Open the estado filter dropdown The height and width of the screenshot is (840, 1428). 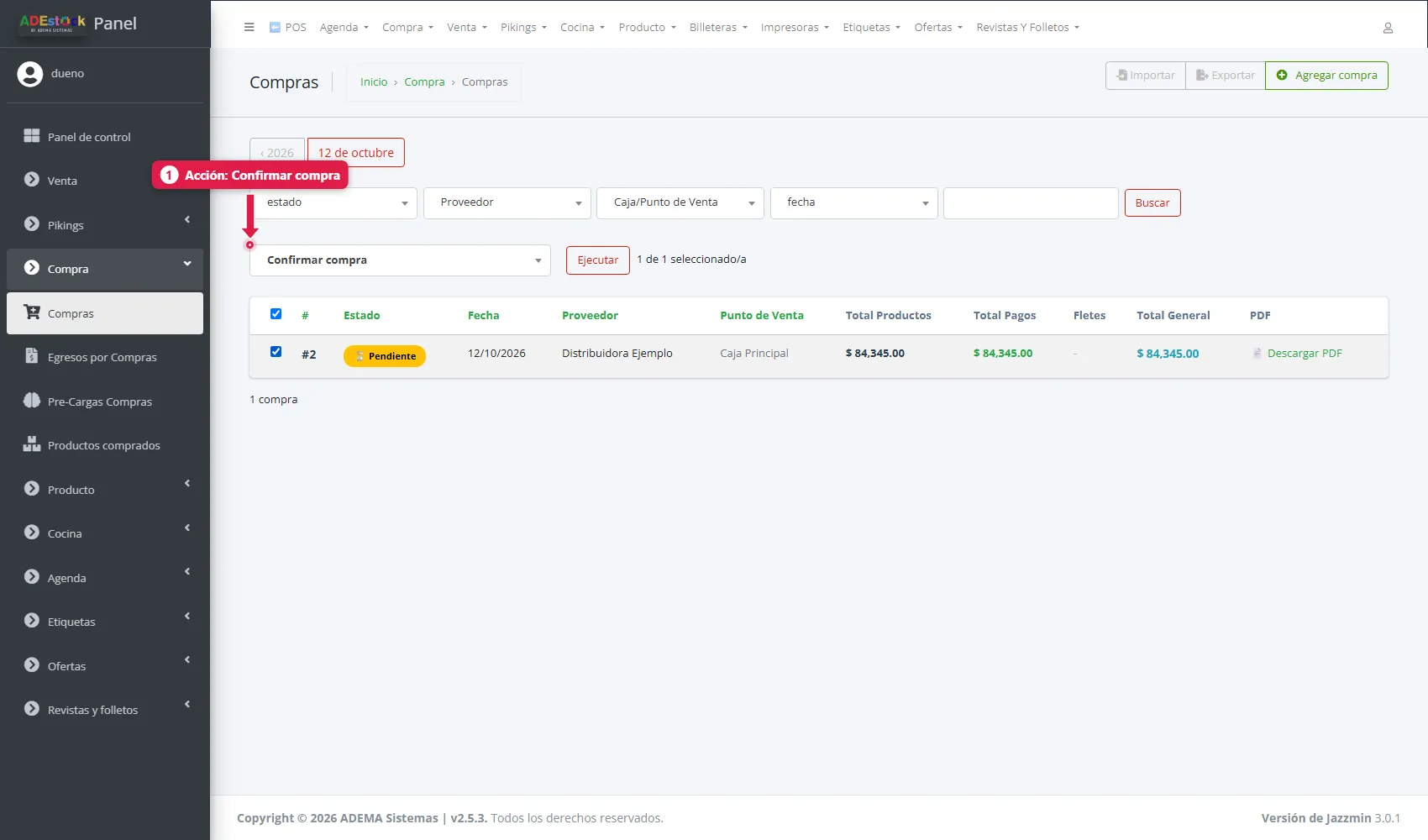(x=333, y=202)
